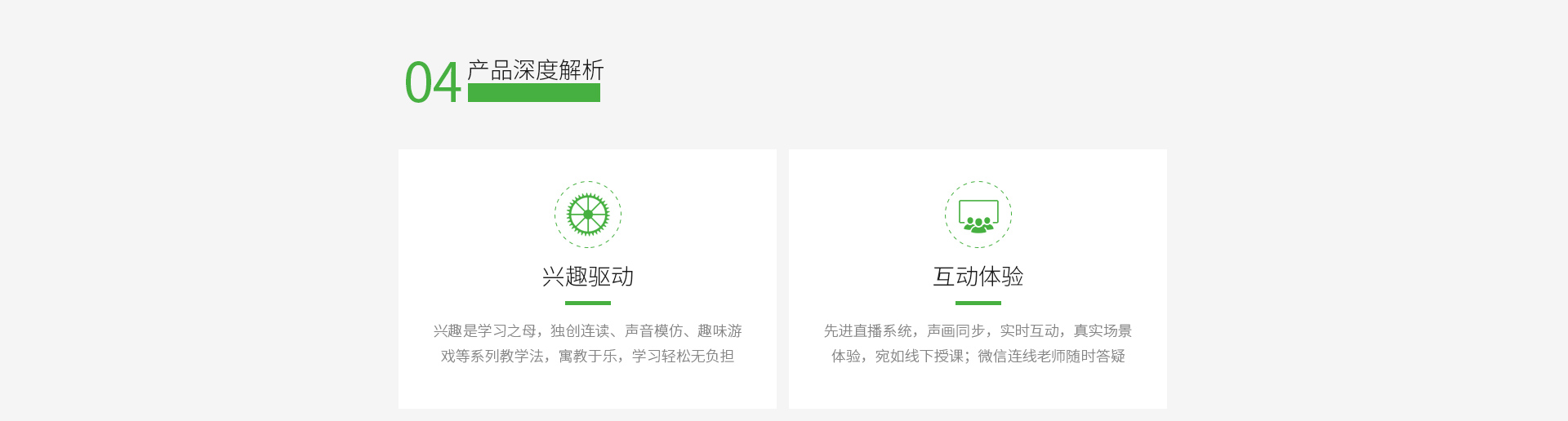Click the green bar under 产品深度解析
The width and height of the screenshot is (1568, 421).
click(534, 93)
